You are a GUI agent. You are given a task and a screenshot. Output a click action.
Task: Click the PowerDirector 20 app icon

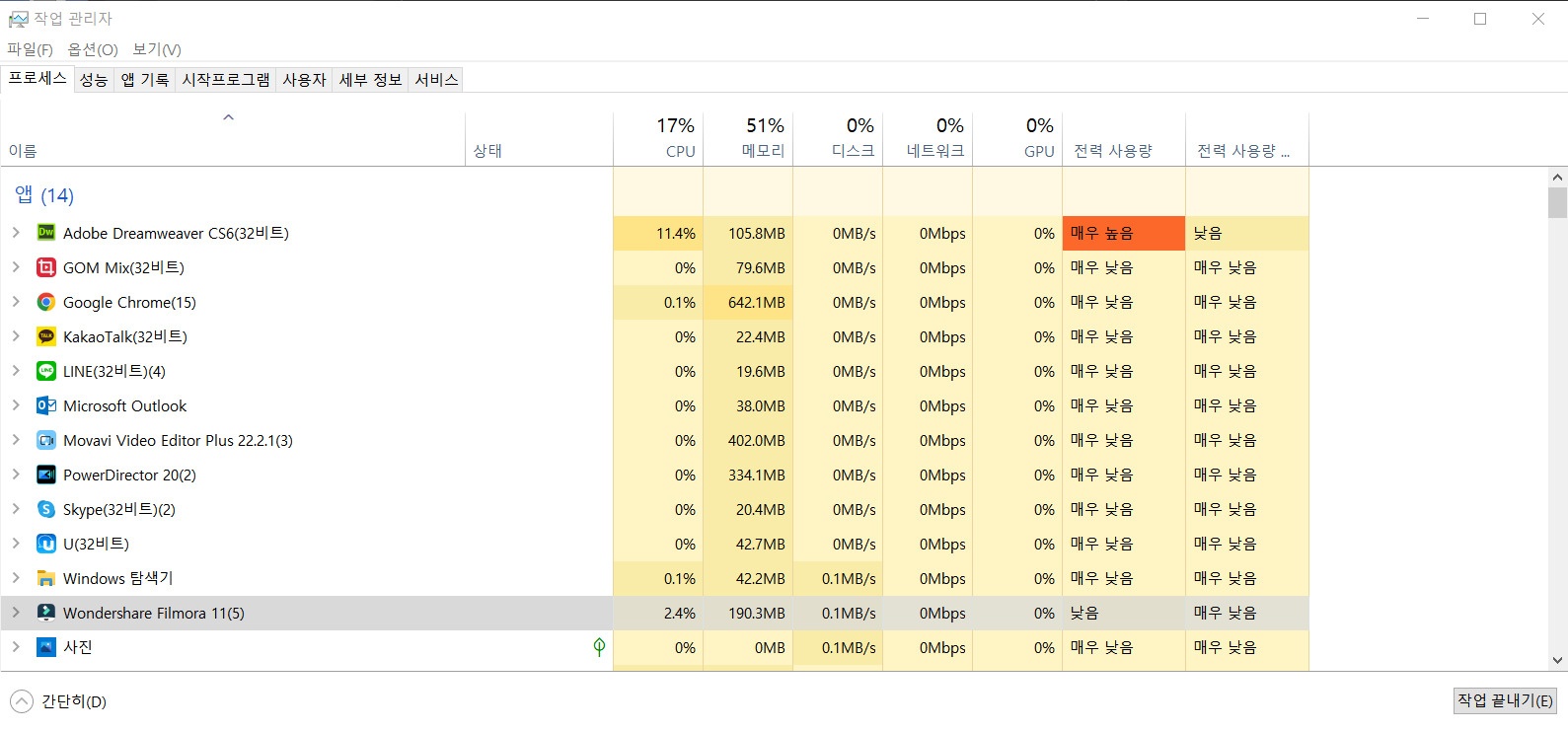(46, 475)
